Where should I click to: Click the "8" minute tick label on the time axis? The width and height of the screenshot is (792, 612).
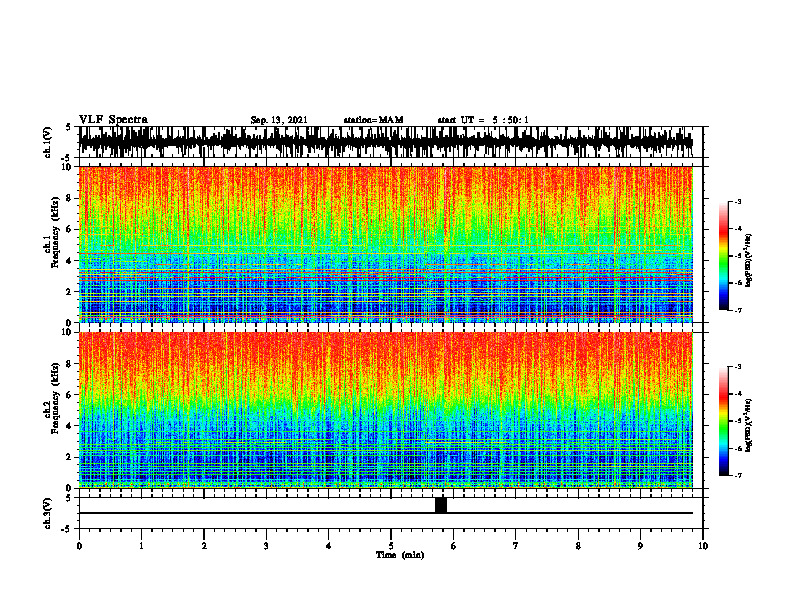click(x=578, y=546)
